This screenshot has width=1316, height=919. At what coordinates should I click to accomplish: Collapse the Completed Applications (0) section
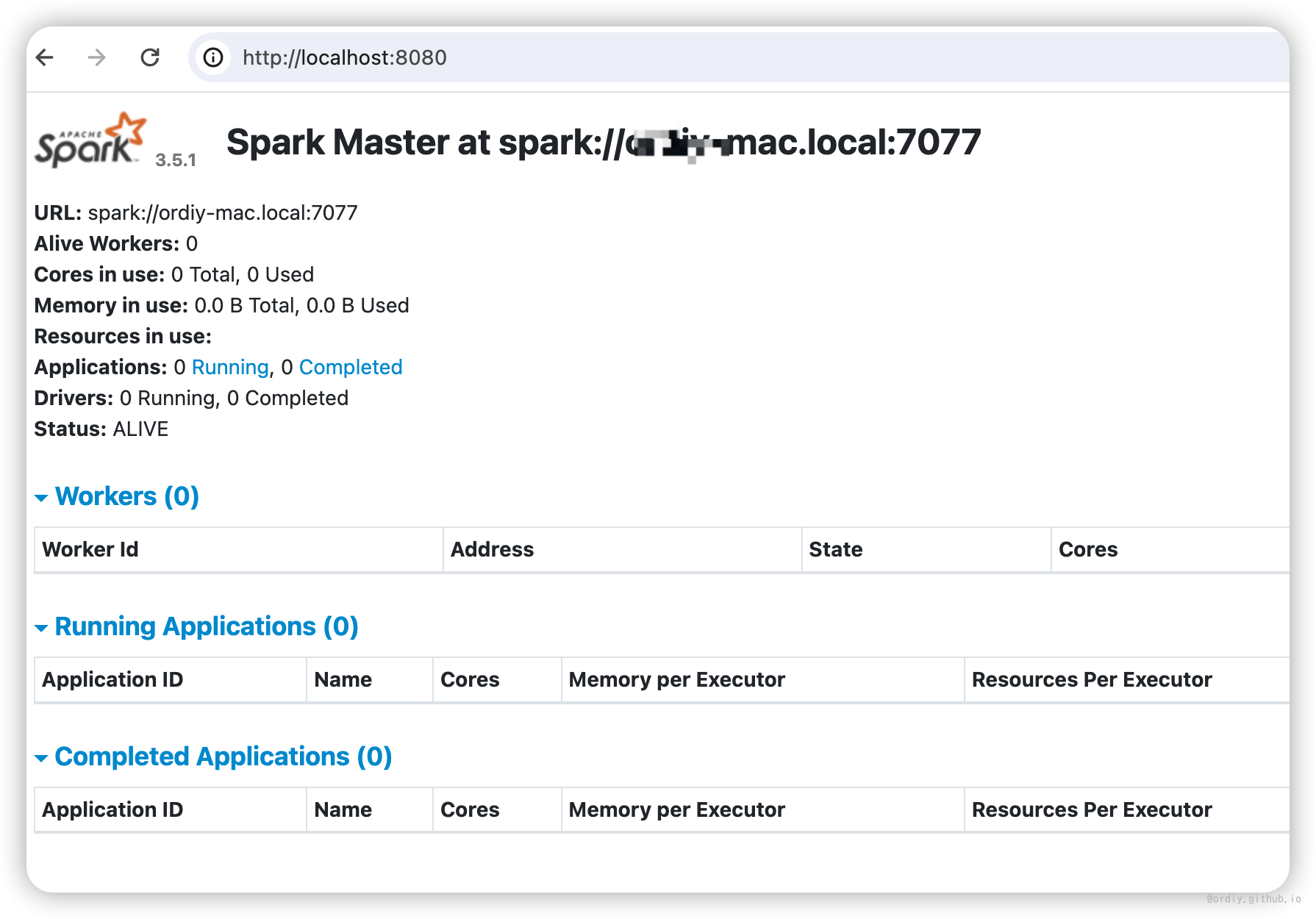click(x=214, y=757)
